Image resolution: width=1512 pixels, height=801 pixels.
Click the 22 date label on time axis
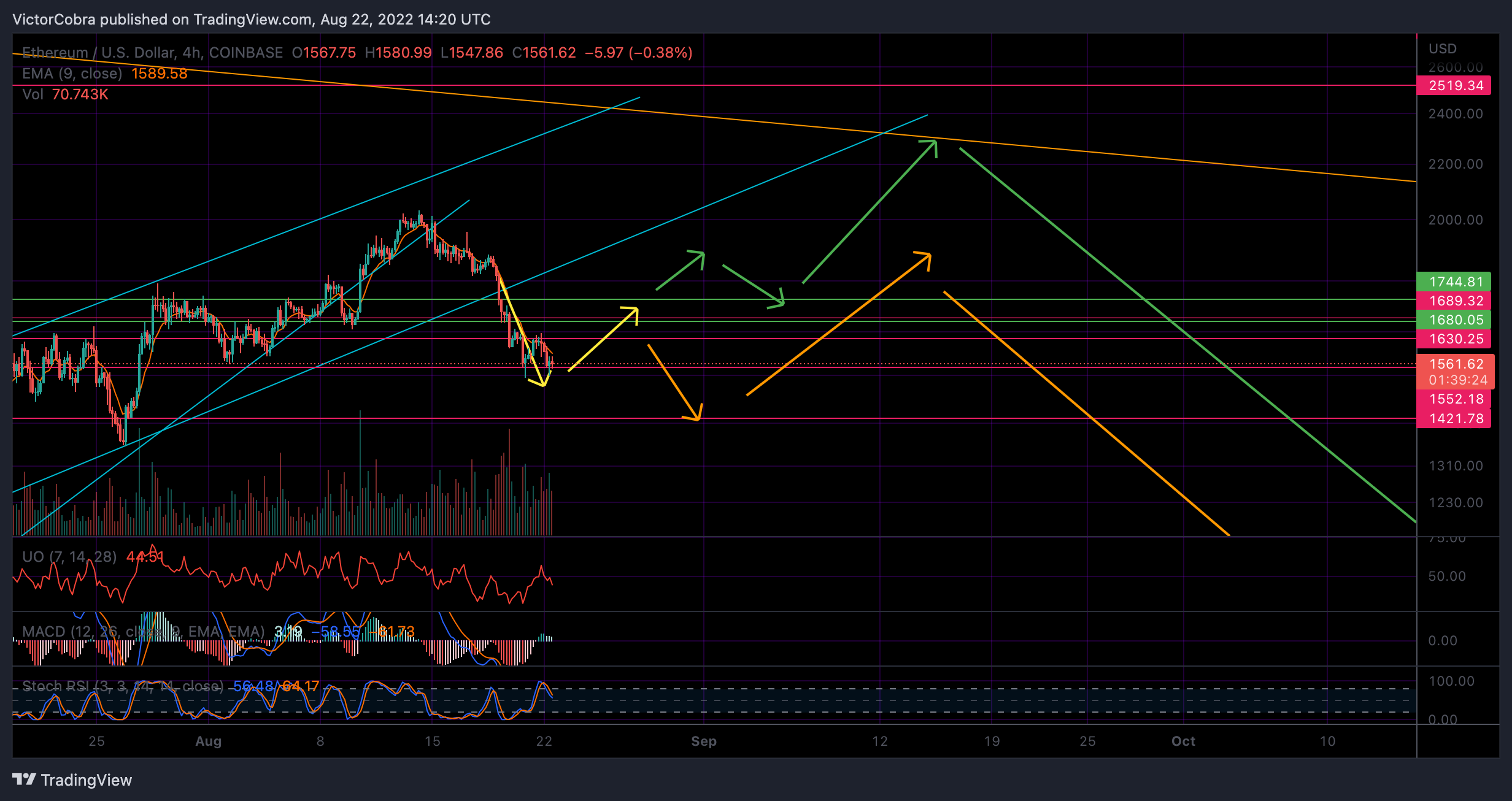pos(544,741)
